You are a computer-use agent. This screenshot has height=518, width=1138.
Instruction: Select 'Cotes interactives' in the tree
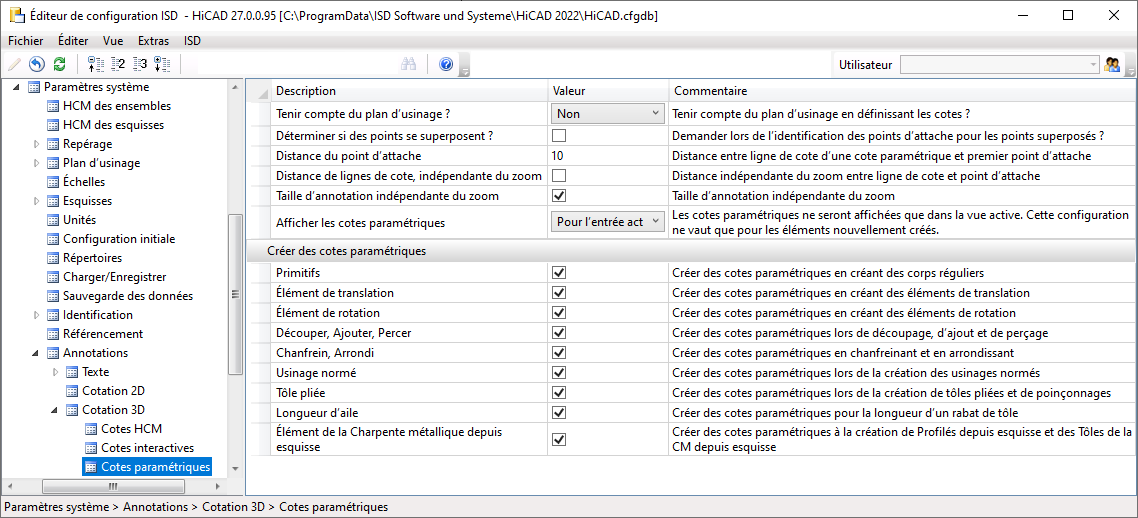click(147, 448)
